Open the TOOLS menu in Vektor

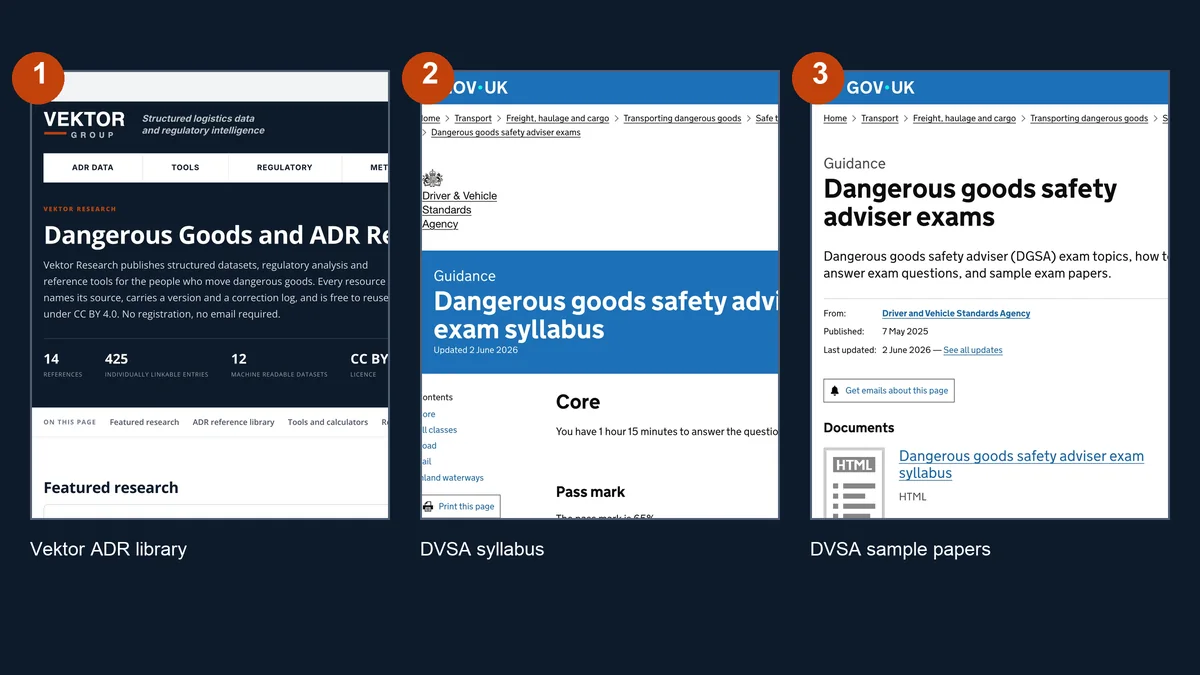click(185, 167)
